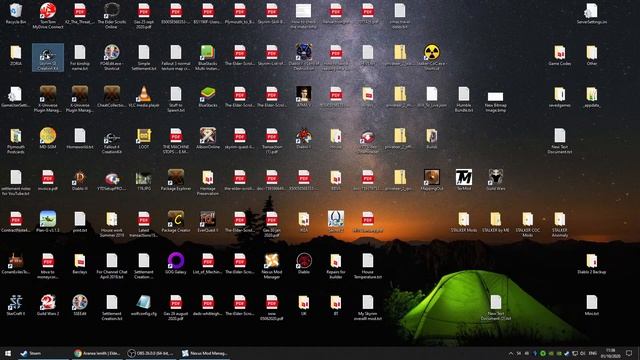Select the Plan-G shortcut icon
The width and height of the screenshot is (640, 360).
pyautogui.click(x=48, y=222)
